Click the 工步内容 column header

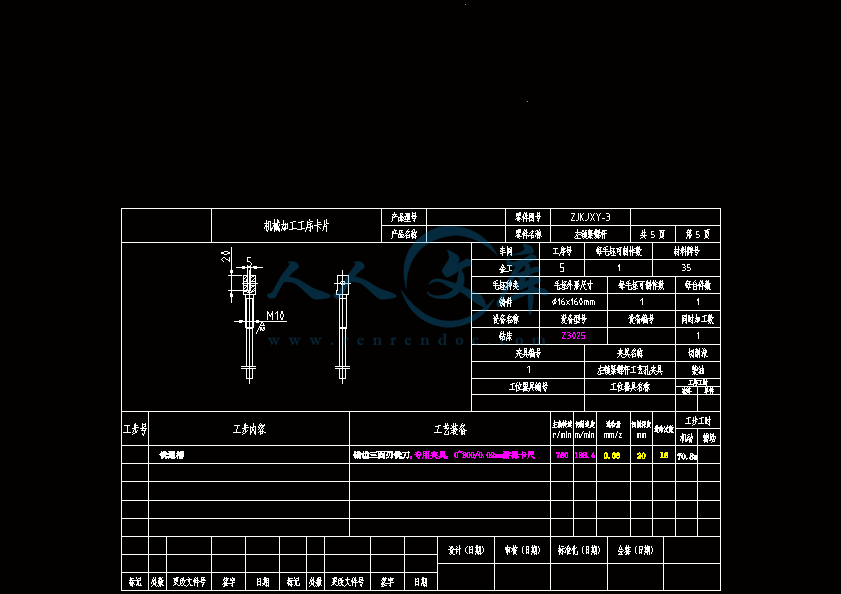coord(249,429)
